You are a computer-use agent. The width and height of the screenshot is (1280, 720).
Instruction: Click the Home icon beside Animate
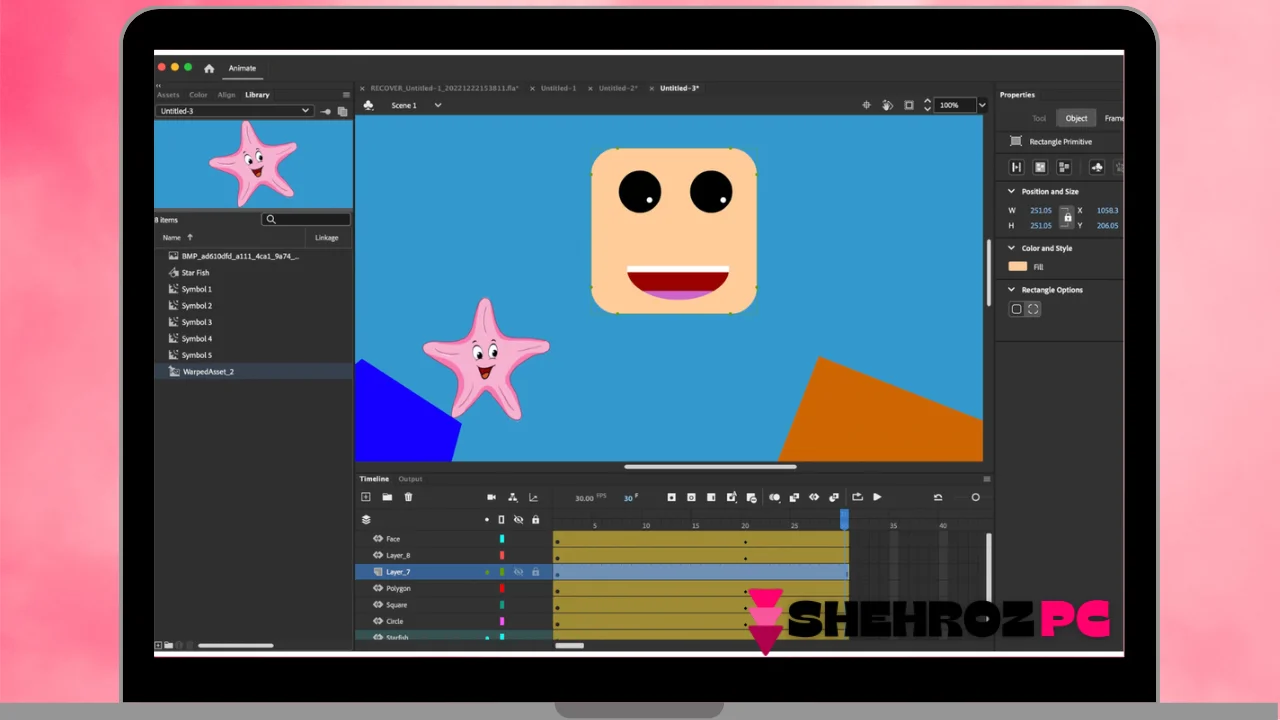point(209,68)
